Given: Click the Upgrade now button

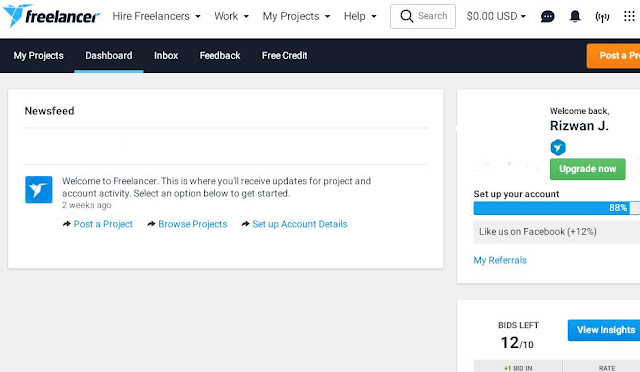Looking at the screenshot, I should coord(587,169).
